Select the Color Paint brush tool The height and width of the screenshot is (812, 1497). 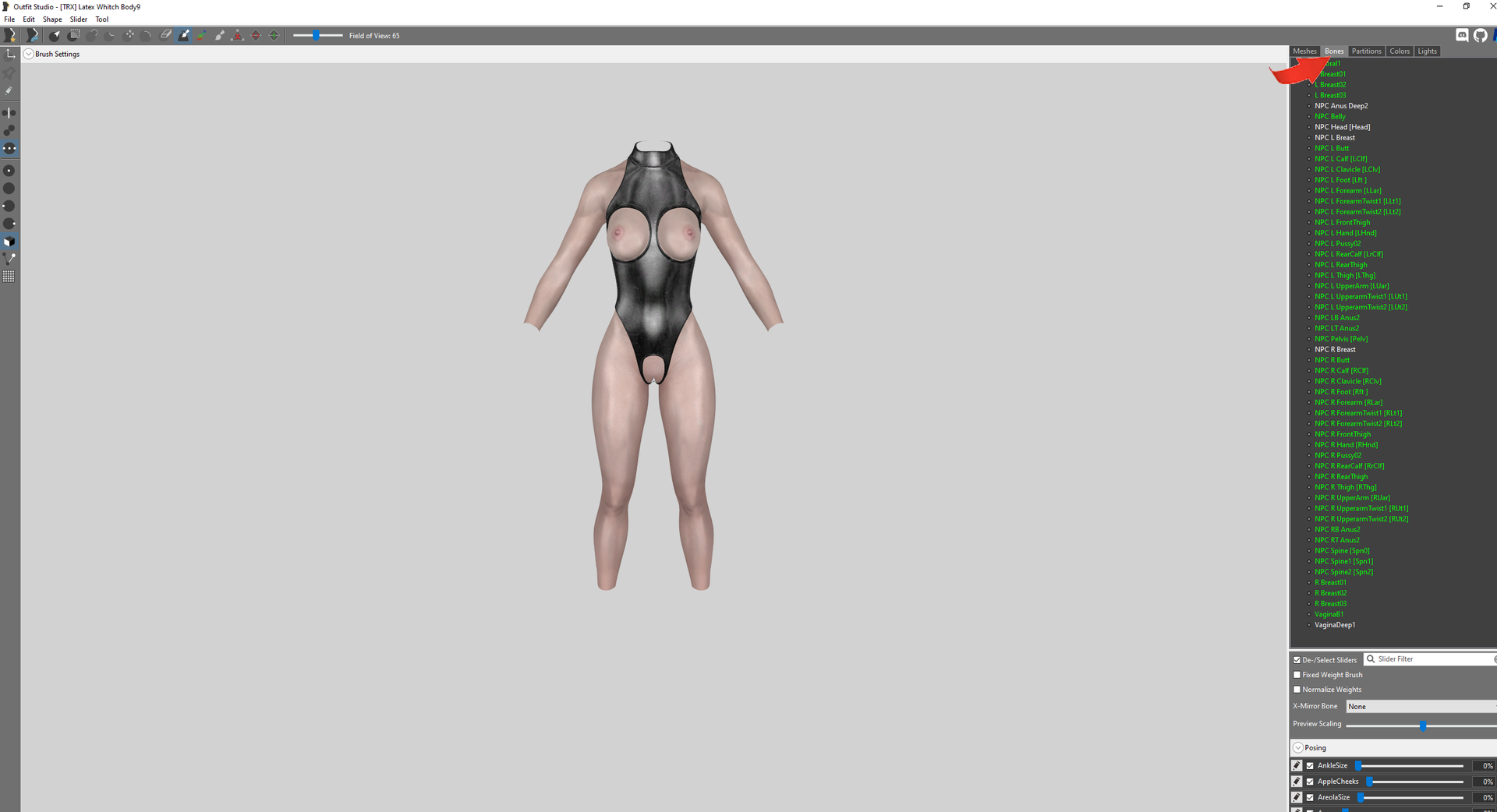coord(202,35)
